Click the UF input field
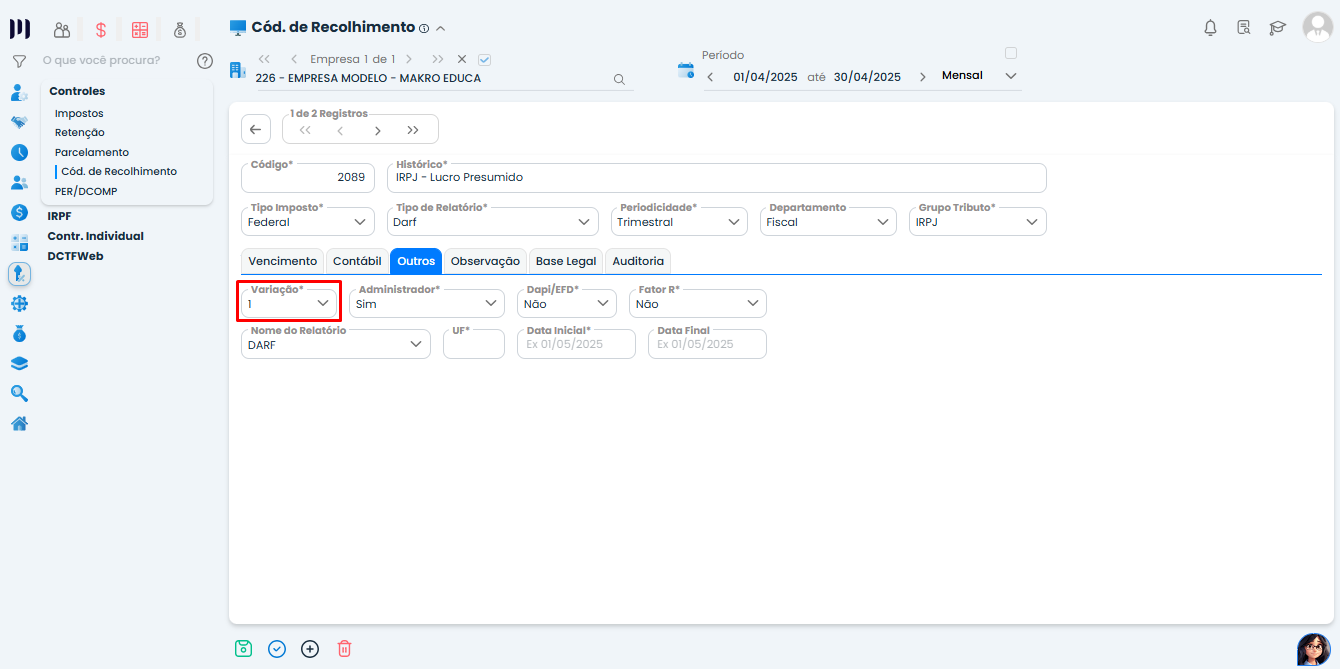 point(474,344)
